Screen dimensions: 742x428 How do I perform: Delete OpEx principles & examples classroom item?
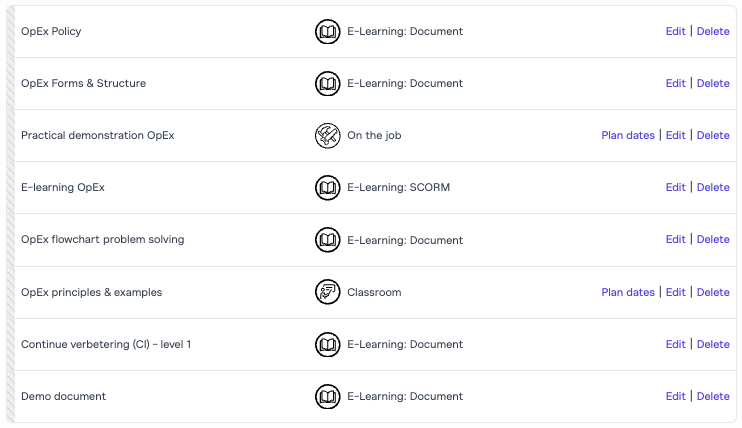coord(713,293)
